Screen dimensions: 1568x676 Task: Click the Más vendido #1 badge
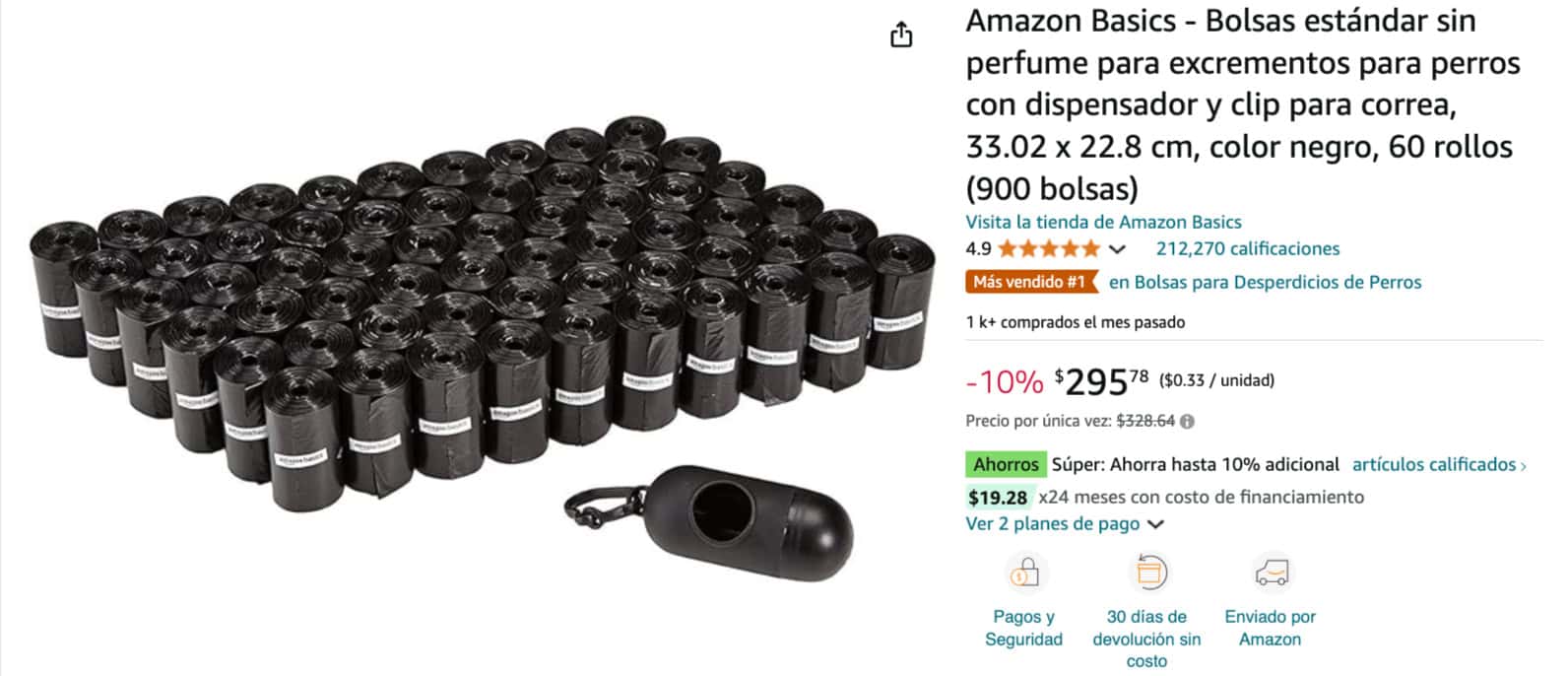coord(1030,283)
